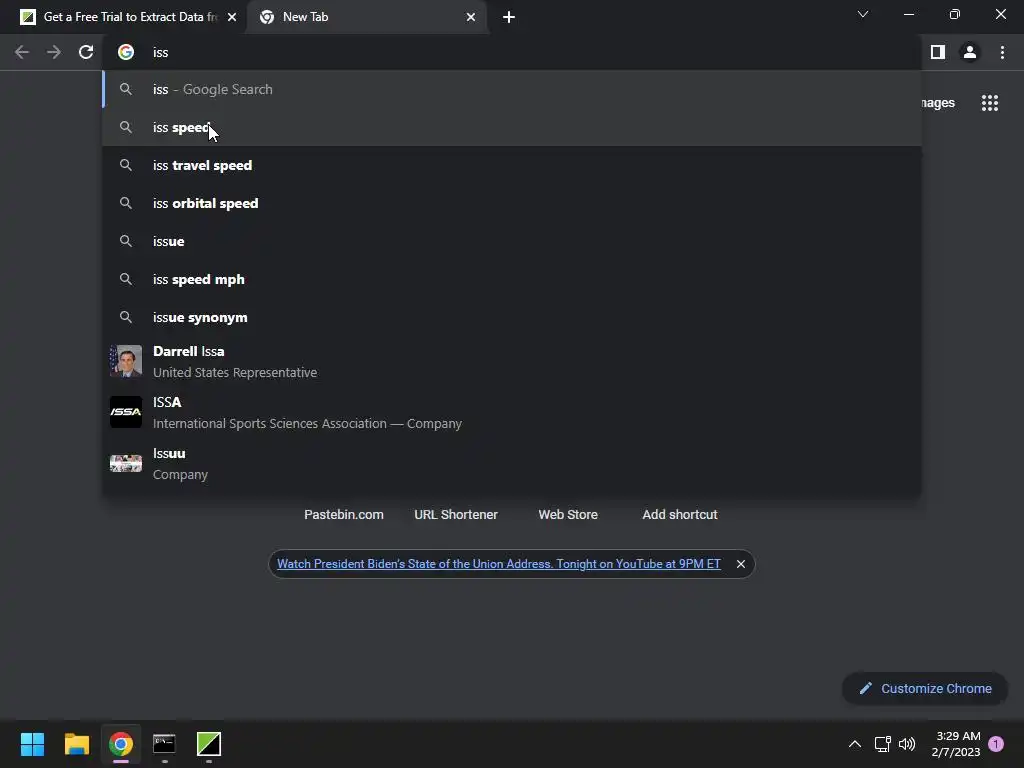
Task: Open tab search chevron dropdown
Action: (863, 14)
